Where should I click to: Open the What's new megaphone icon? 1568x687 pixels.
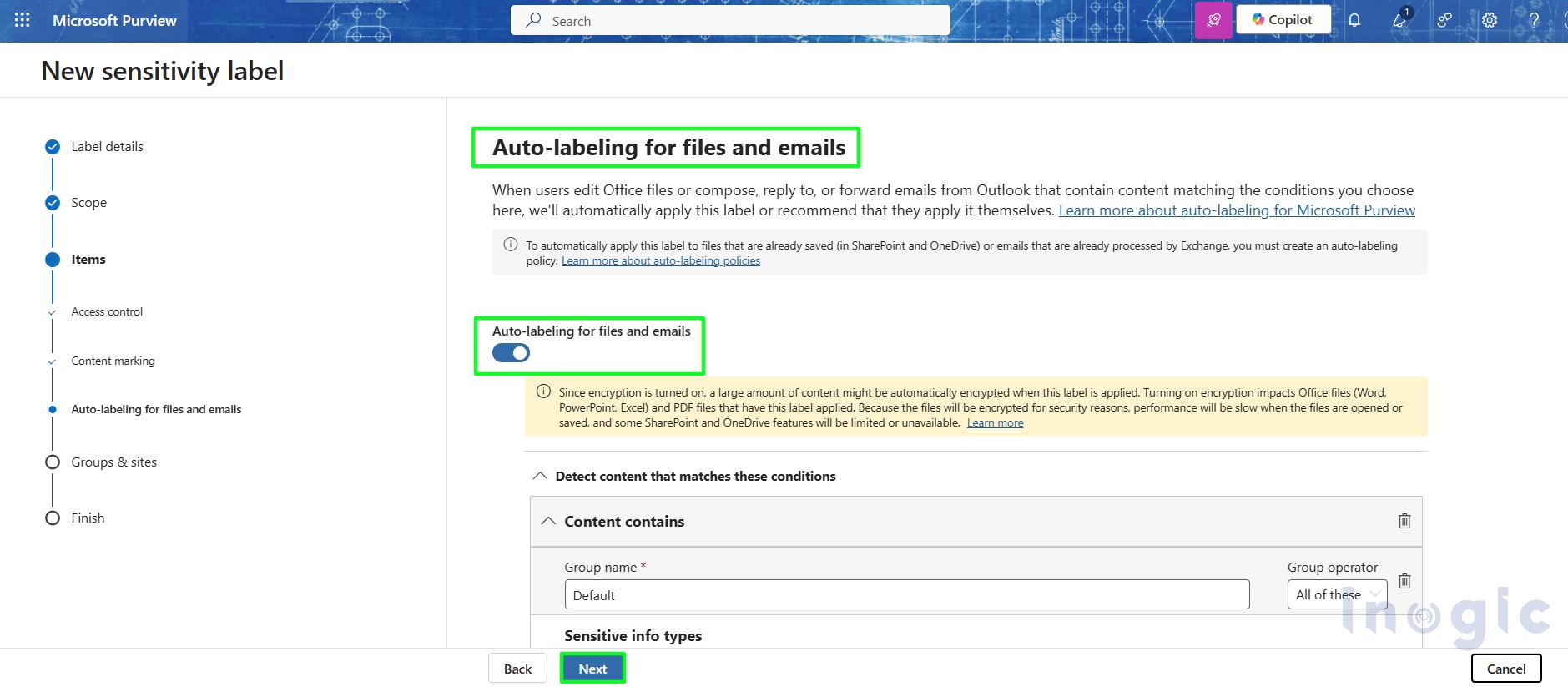[x=1400, y=20]
